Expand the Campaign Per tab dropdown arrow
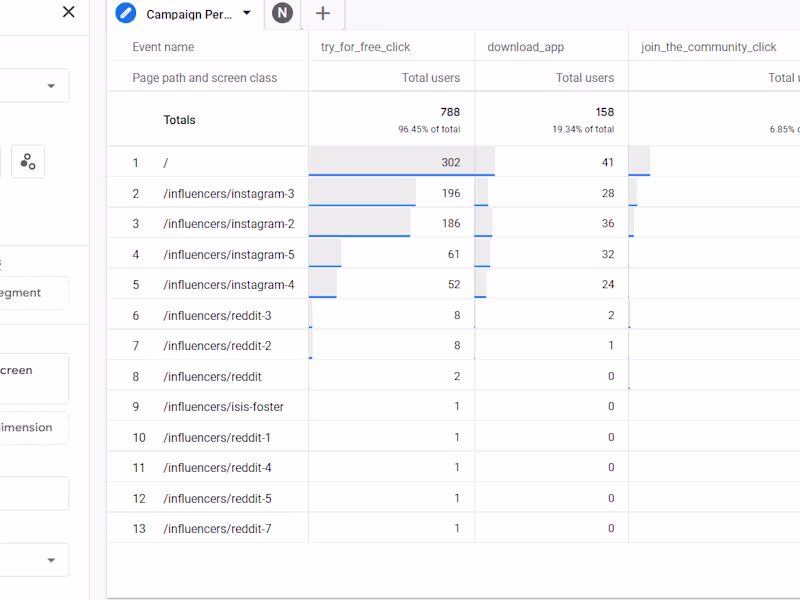The width and height of the screenshot is (800, 600). (245, 14)
